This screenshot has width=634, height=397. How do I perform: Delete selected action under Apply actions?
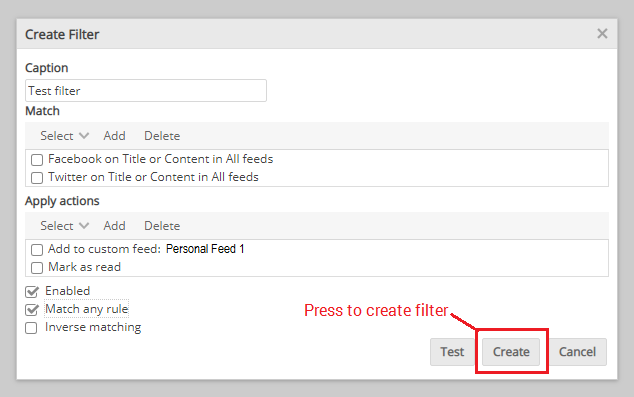click(x=162, y=226)
